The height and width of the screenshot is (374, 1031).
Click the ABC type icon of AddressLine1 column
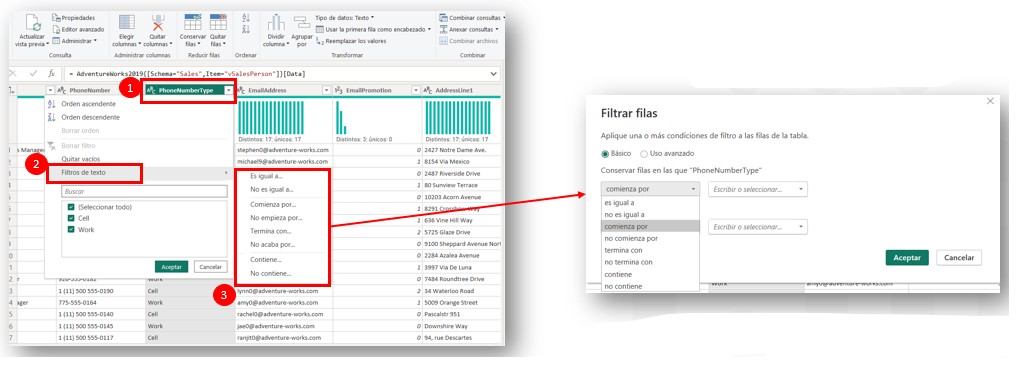tap(428, 90)
